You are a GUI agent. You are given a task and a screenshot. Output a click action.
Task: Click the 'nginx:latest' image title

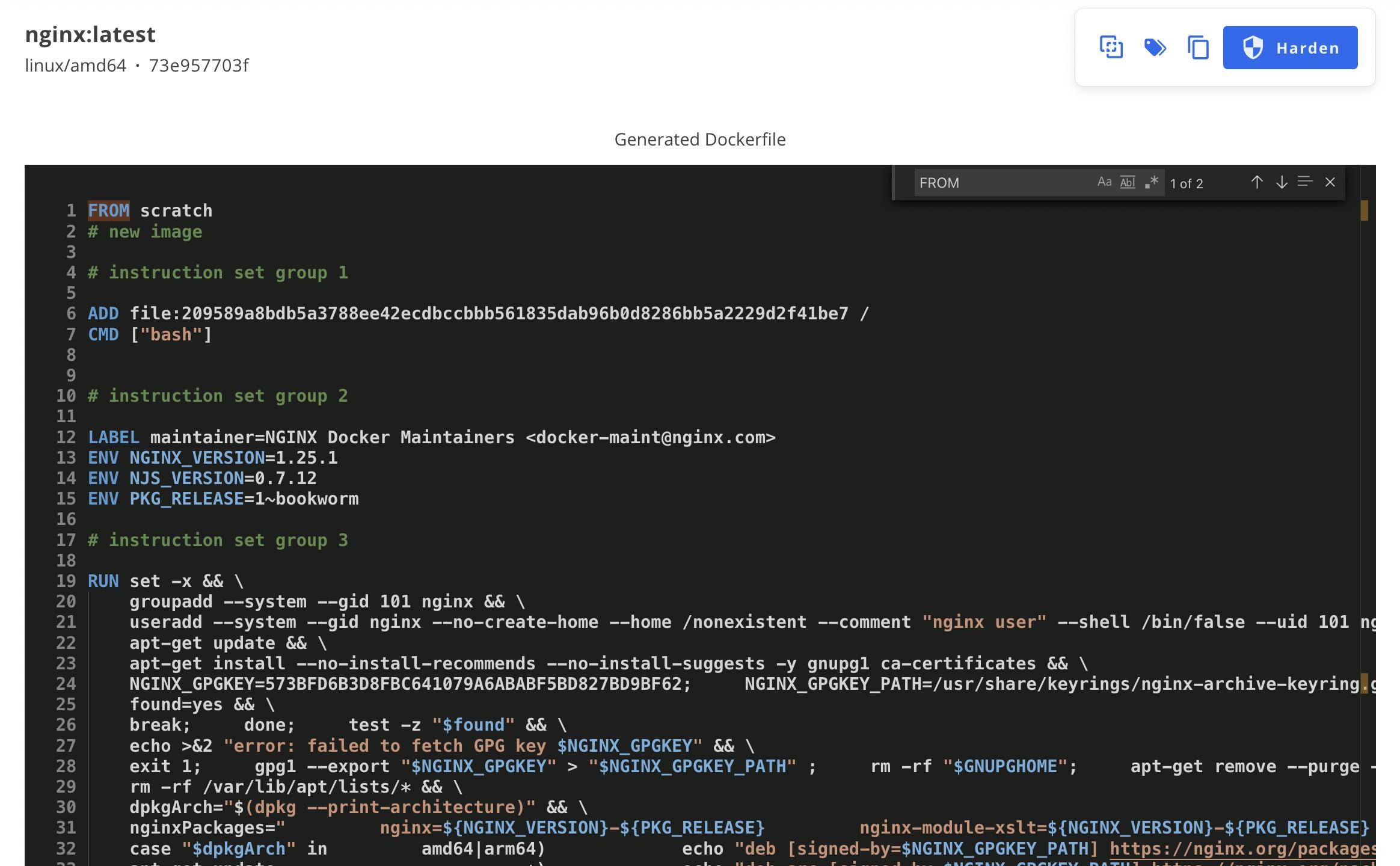90,35
